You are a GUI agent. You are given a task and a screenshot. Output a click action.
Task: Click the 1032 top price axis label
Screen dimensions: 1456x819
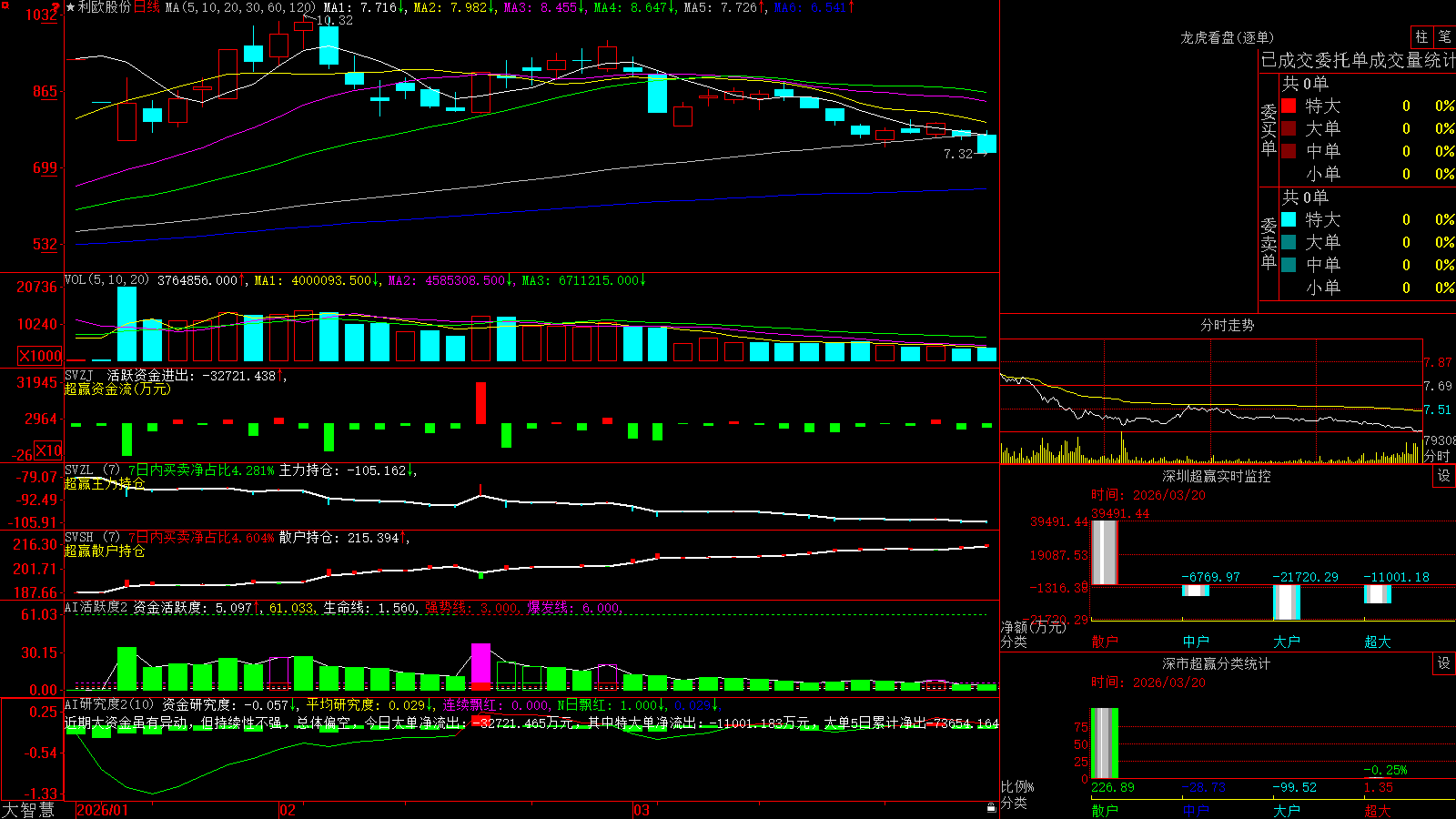click(42, 15)
